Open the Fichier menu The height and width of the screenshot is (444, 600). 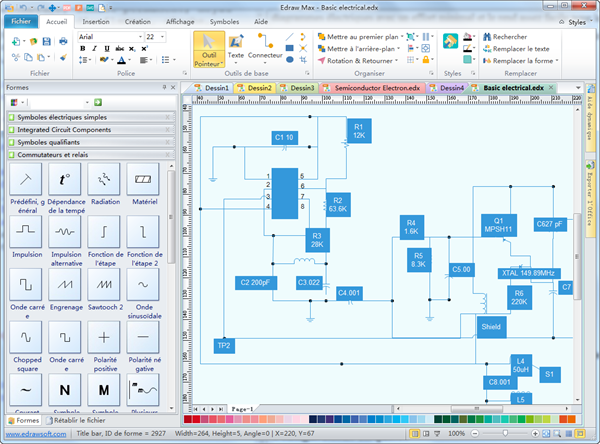point(21,21)
